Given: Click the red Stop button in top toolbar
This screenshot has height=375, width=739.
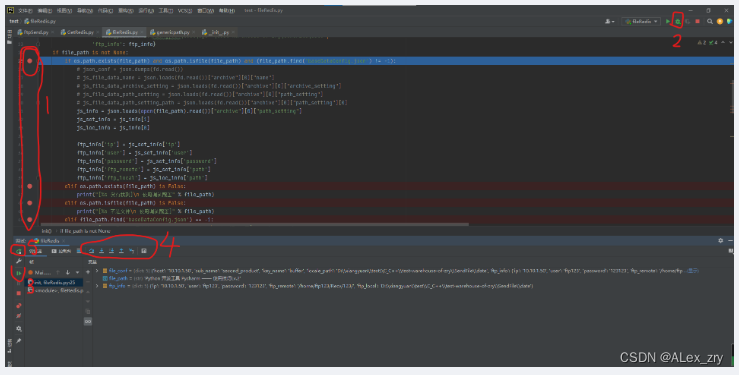Looking at the screenshot, I should coord(698,21).
